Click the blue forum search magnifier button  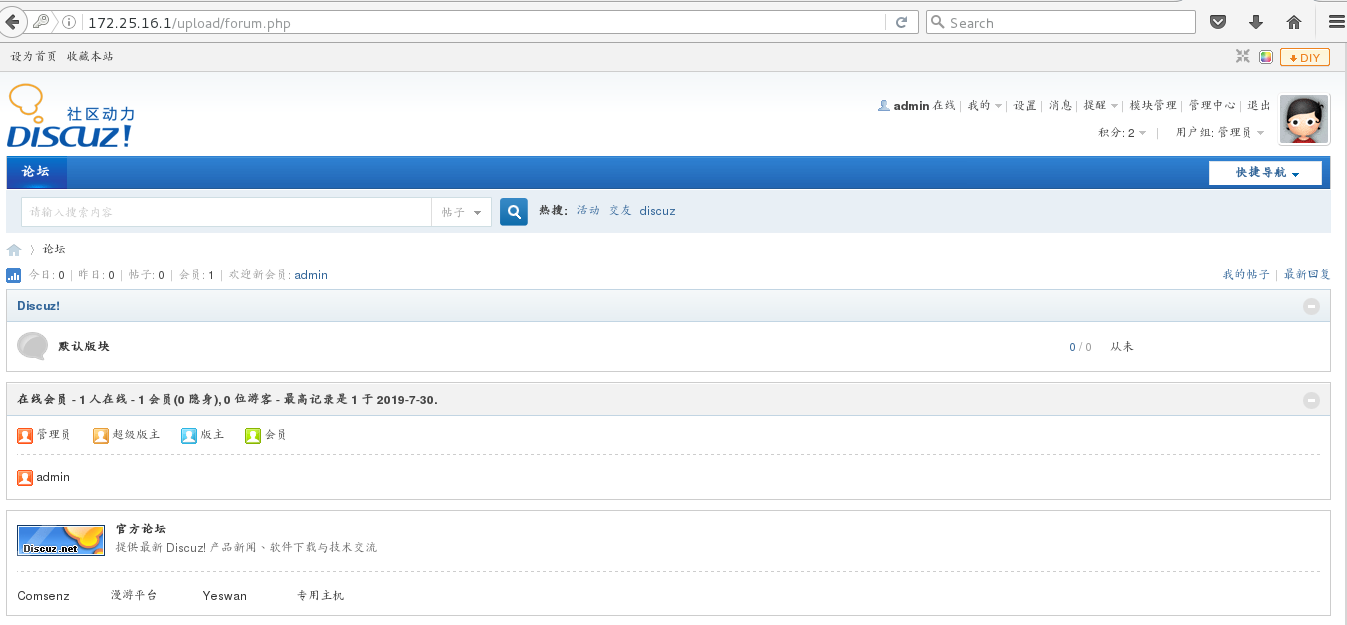[514, 212]
